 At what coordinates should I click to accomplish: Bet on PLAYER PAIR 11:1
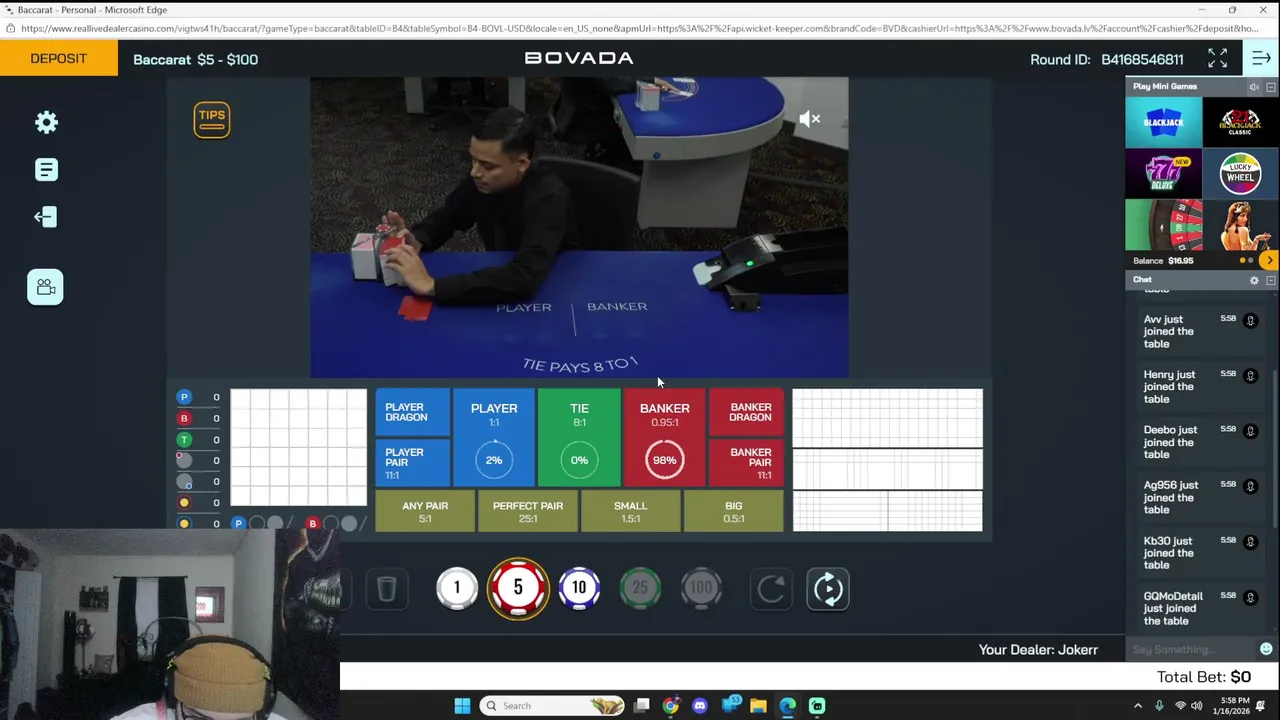413,463
